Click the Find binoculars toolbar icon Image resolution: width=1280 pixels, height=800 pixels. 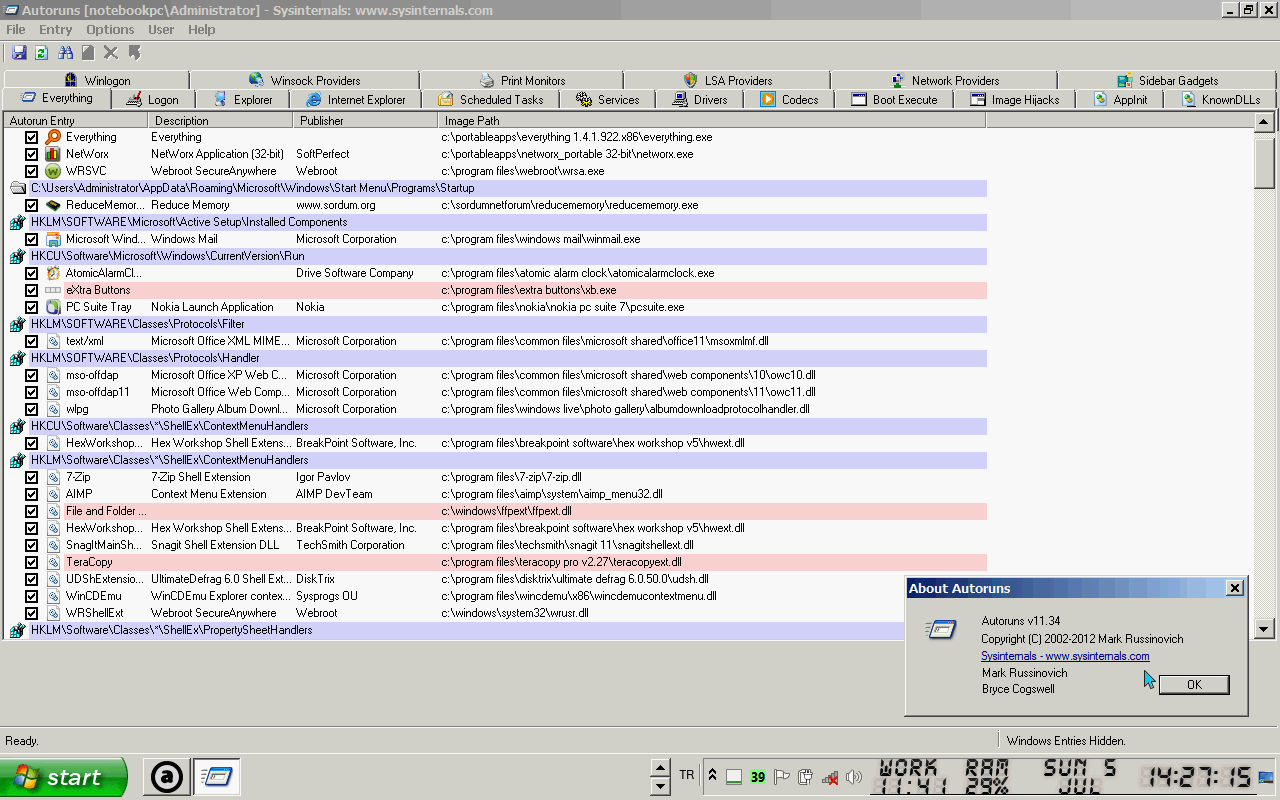66,52
